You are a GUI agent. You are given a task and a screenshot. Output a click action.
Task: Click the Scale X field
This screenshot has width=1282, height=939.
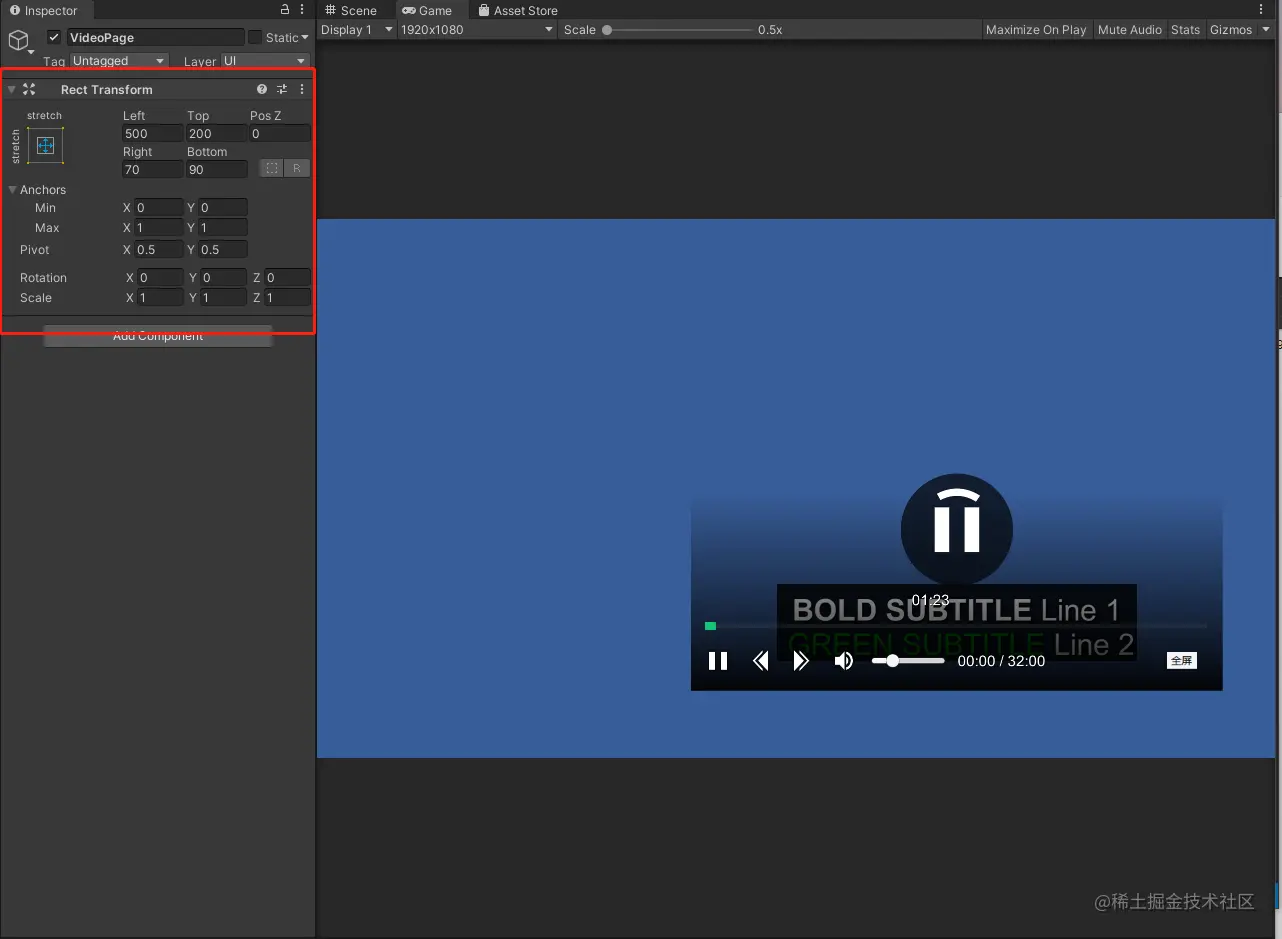point(160,298)
